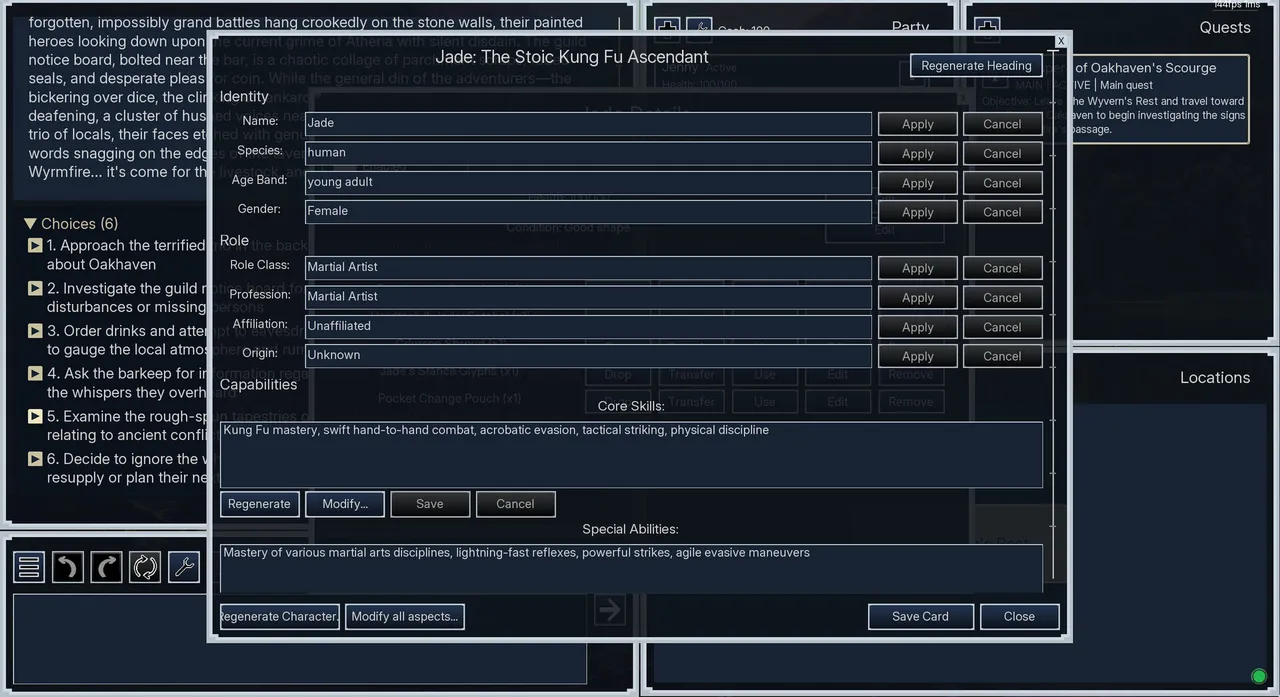Click Modify all aspects... button
Image resolution: width=1280 pixels, height=697 pixels.
pyautogui.click(x=405, y=617)
